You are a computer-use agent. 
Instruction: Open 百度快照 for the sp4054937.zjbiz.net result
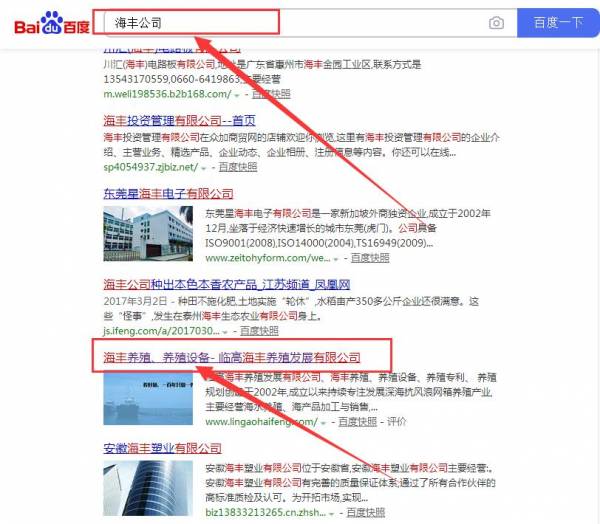click(238, 167)
